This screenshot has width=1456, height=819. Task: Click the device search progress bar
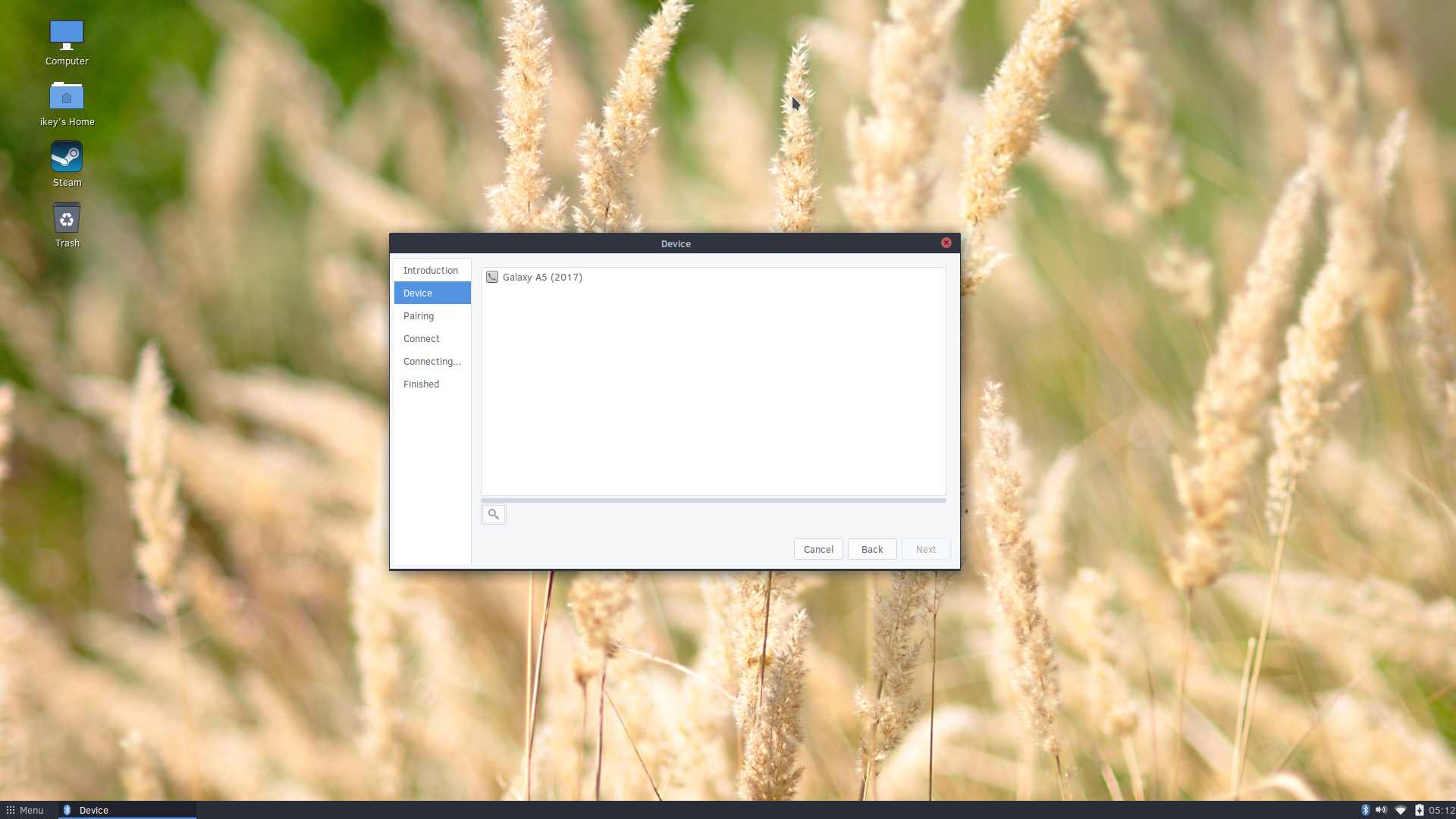[x=714, y=500]
